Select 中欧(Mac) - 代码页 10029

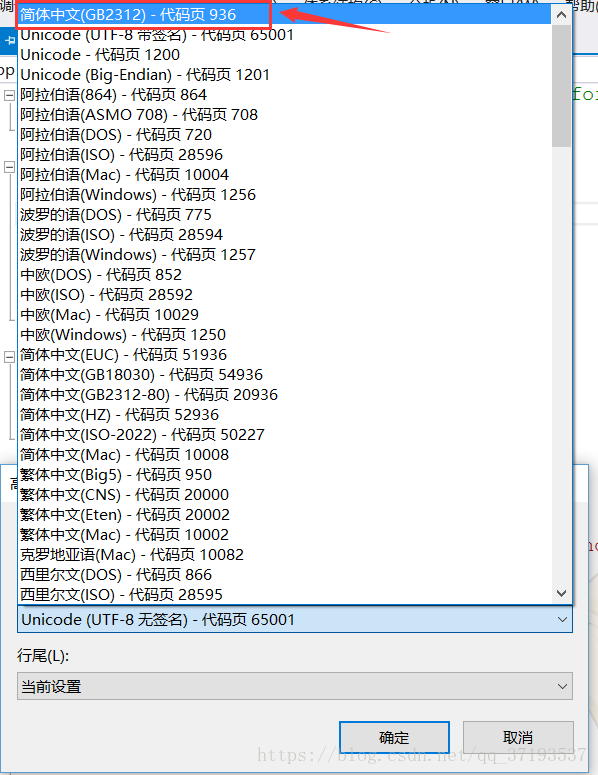285,314
